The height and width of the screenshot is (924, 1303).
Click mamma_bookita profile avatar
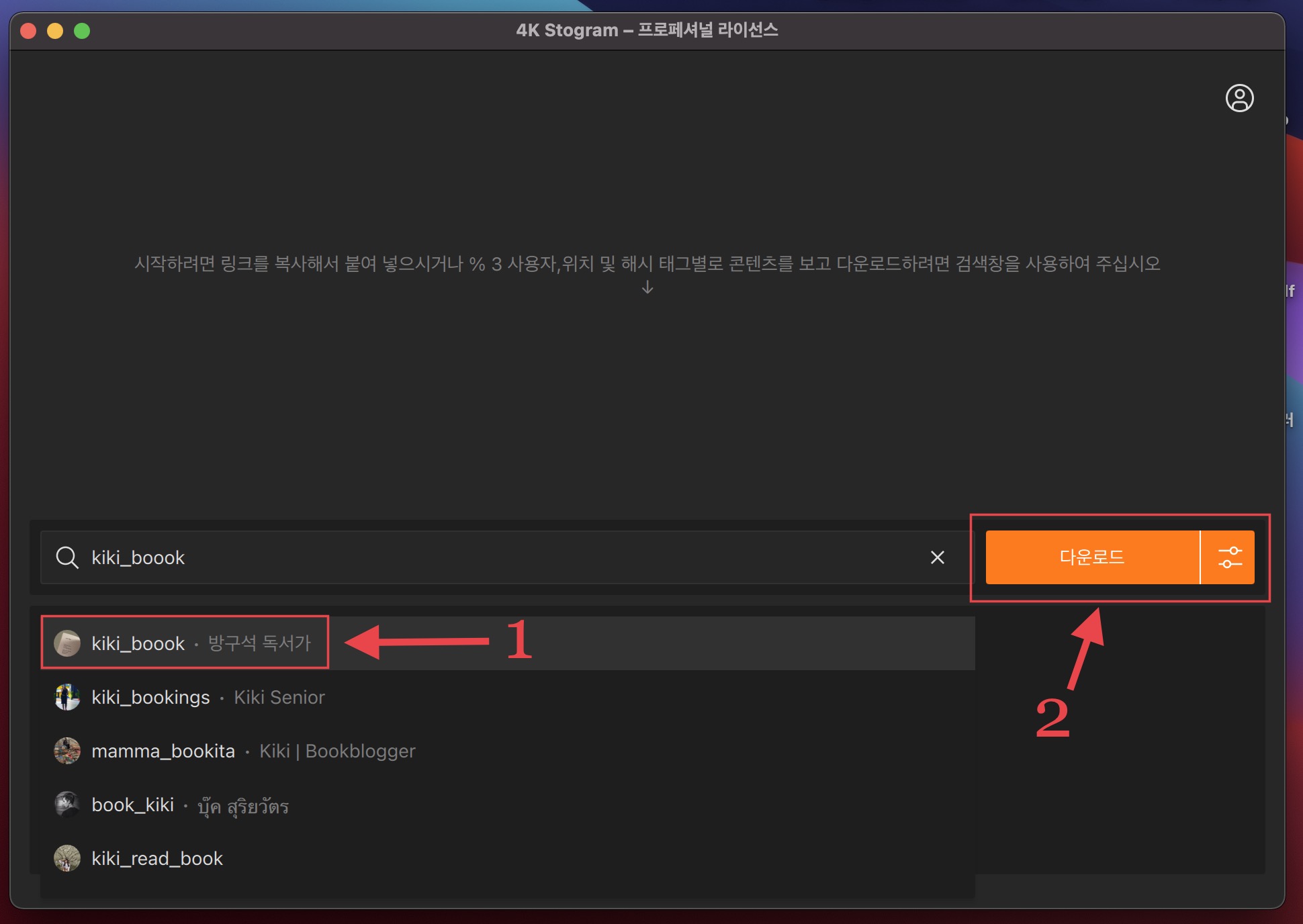point(67,751)
